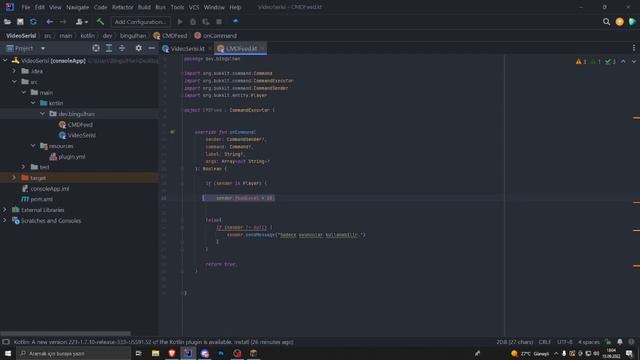This screenshot has width=640, height=360.
Task: Toggle tool window buttons at status bar left
Action: coord(6,342)
